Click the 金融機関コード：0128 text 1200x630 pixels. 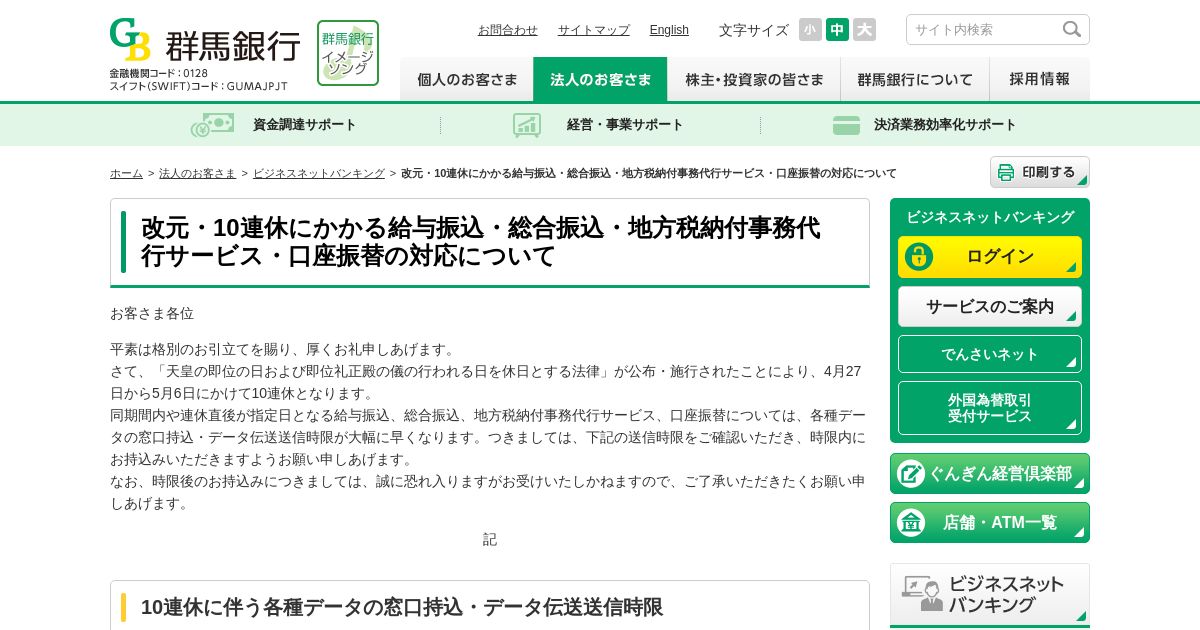point(159,73)
